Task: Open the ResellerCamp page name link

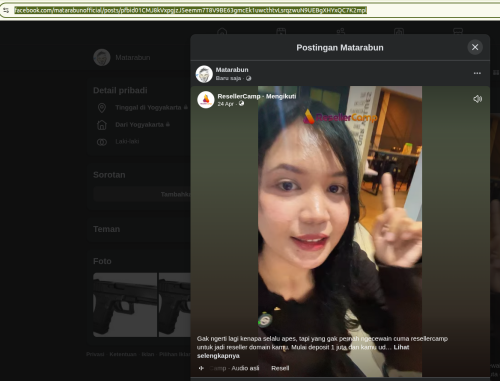Action: click(239, 96)
